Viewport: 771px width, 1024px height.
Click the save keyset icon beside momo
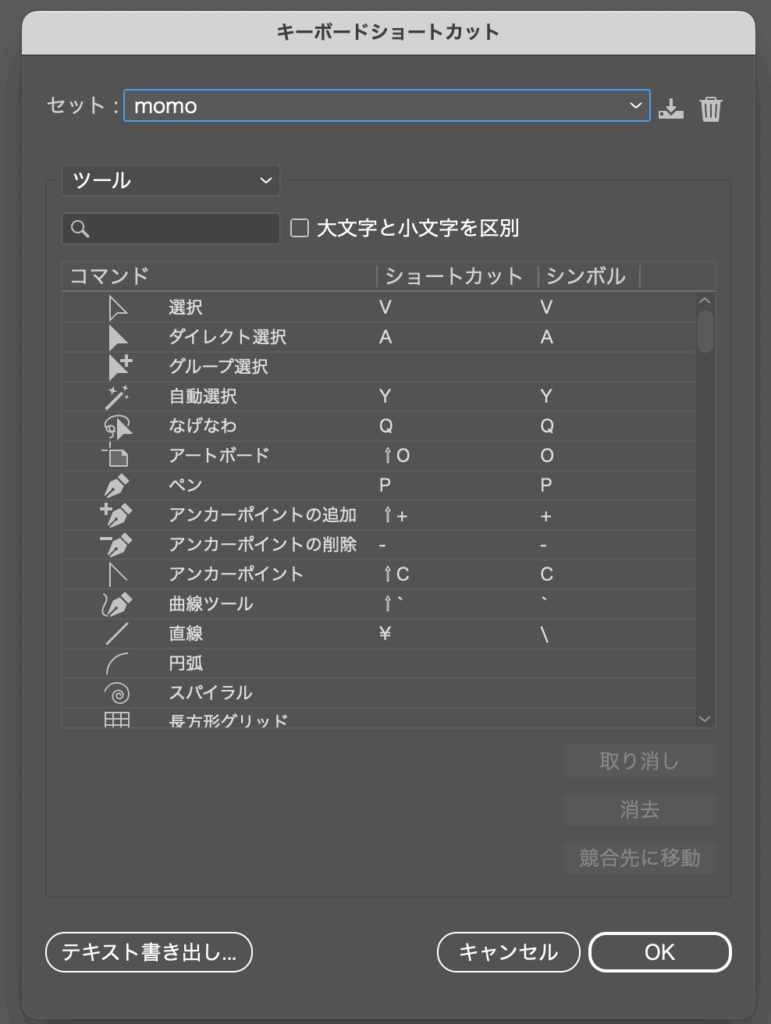[670, 108]
